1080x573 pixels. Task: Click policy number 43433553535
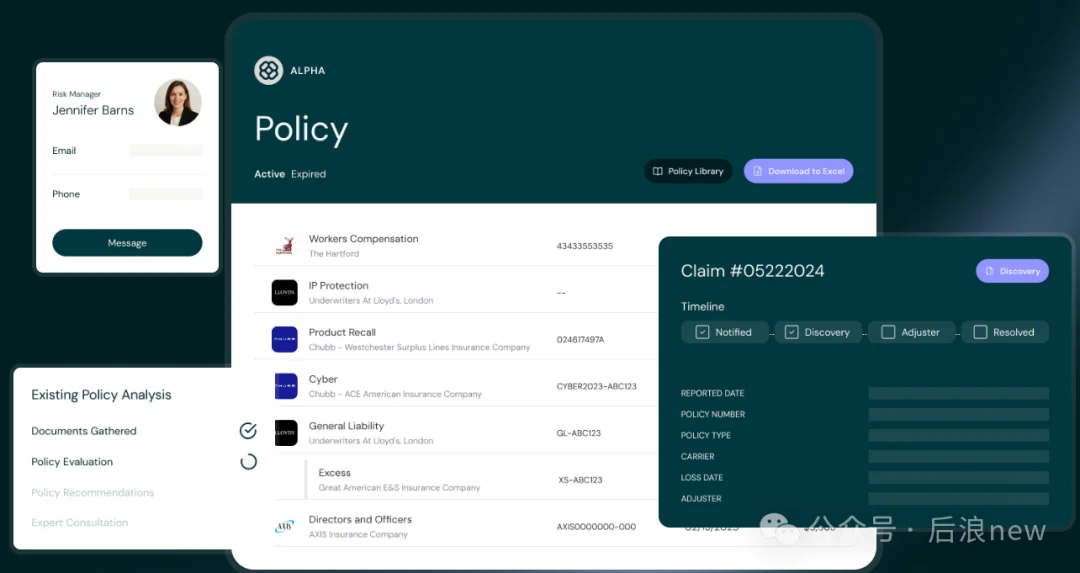pyautogui.click(x=585, y=246)
